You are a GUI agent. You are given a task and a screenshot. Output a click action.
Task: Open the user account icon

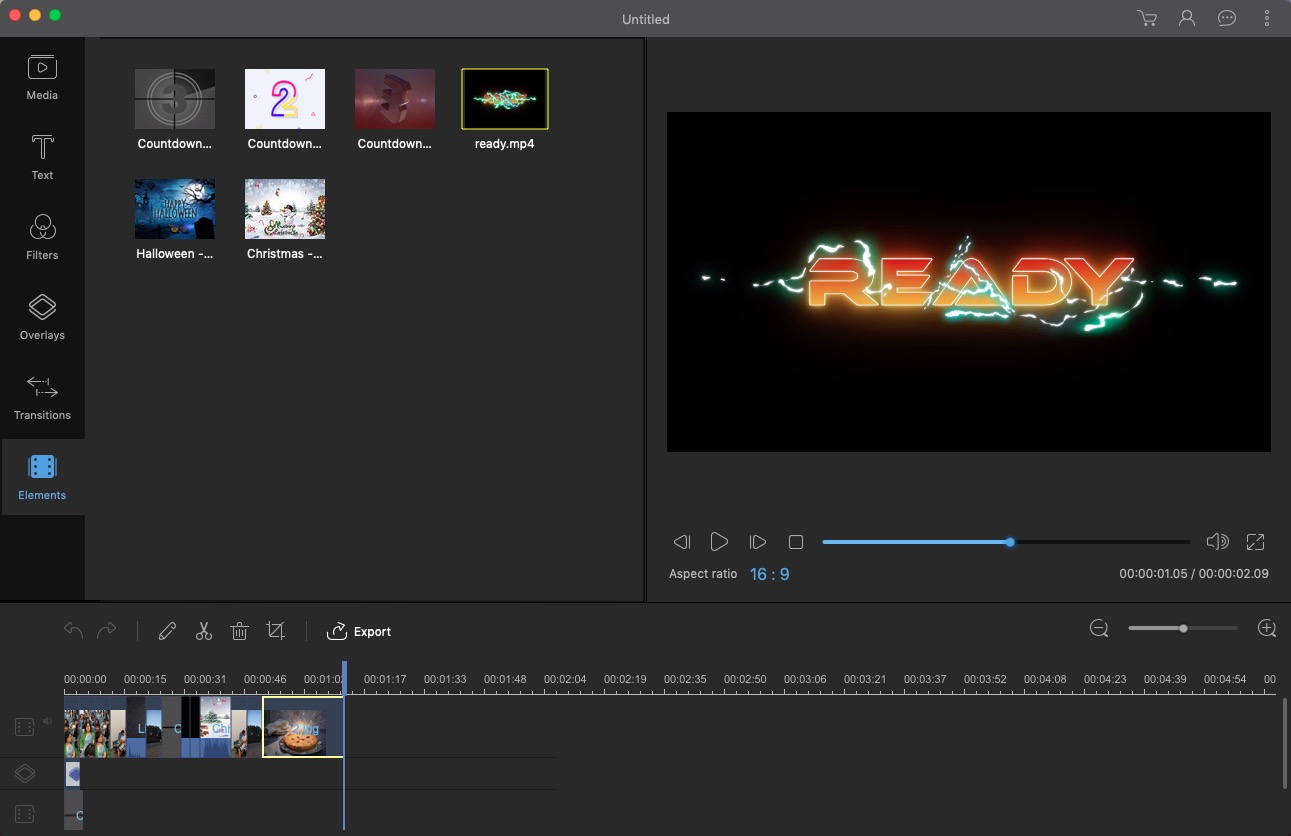[1187, 18]
